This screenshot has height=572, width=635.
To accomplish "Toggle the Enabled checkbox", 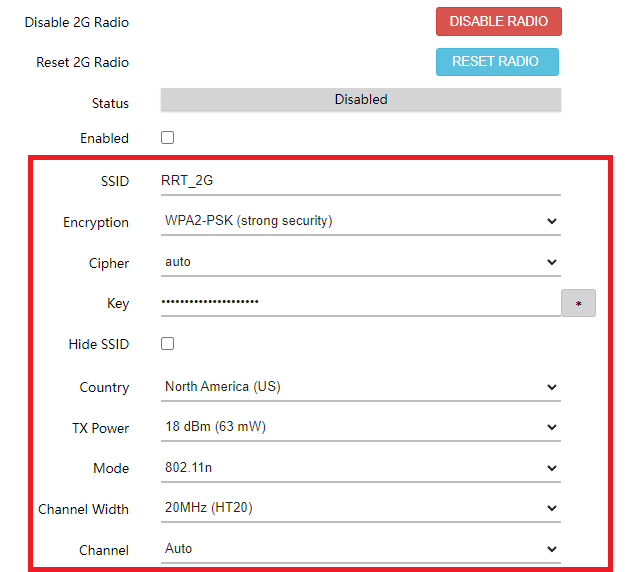I will click(168, 138).
